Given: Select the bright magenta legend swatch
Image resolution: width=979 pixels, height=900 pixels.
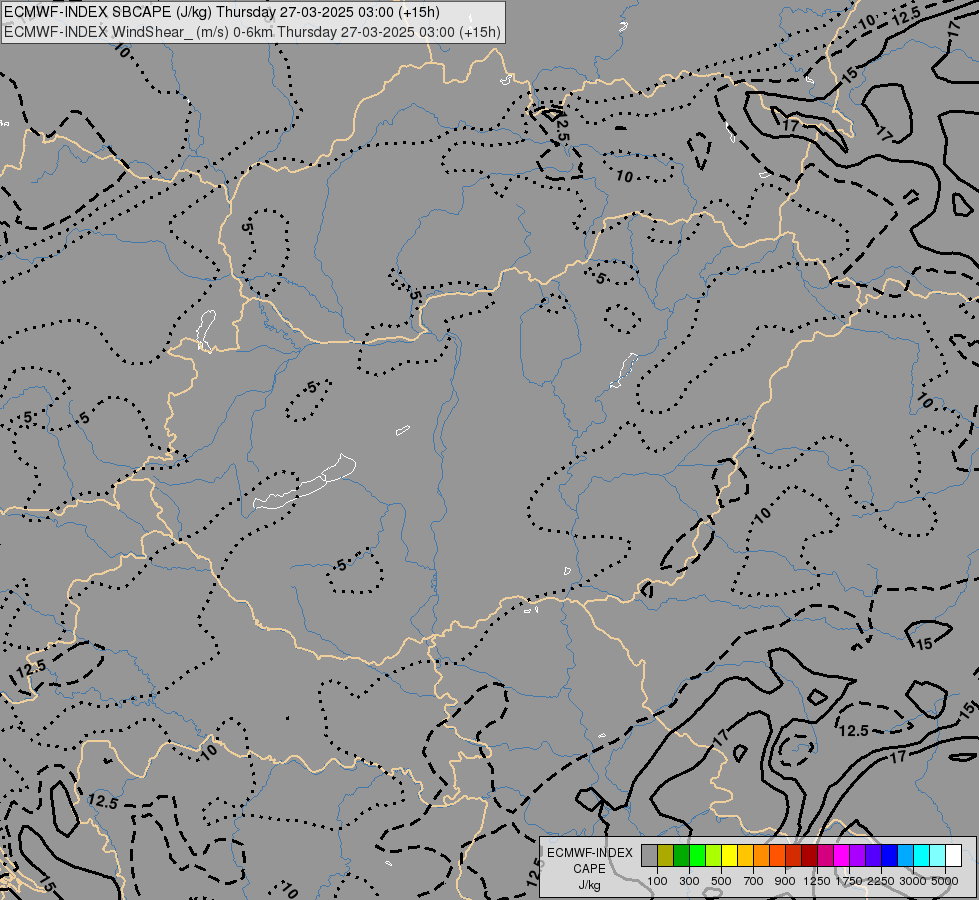Looking at the screenshot, I should pyautogui.click(x=842, y=855).
